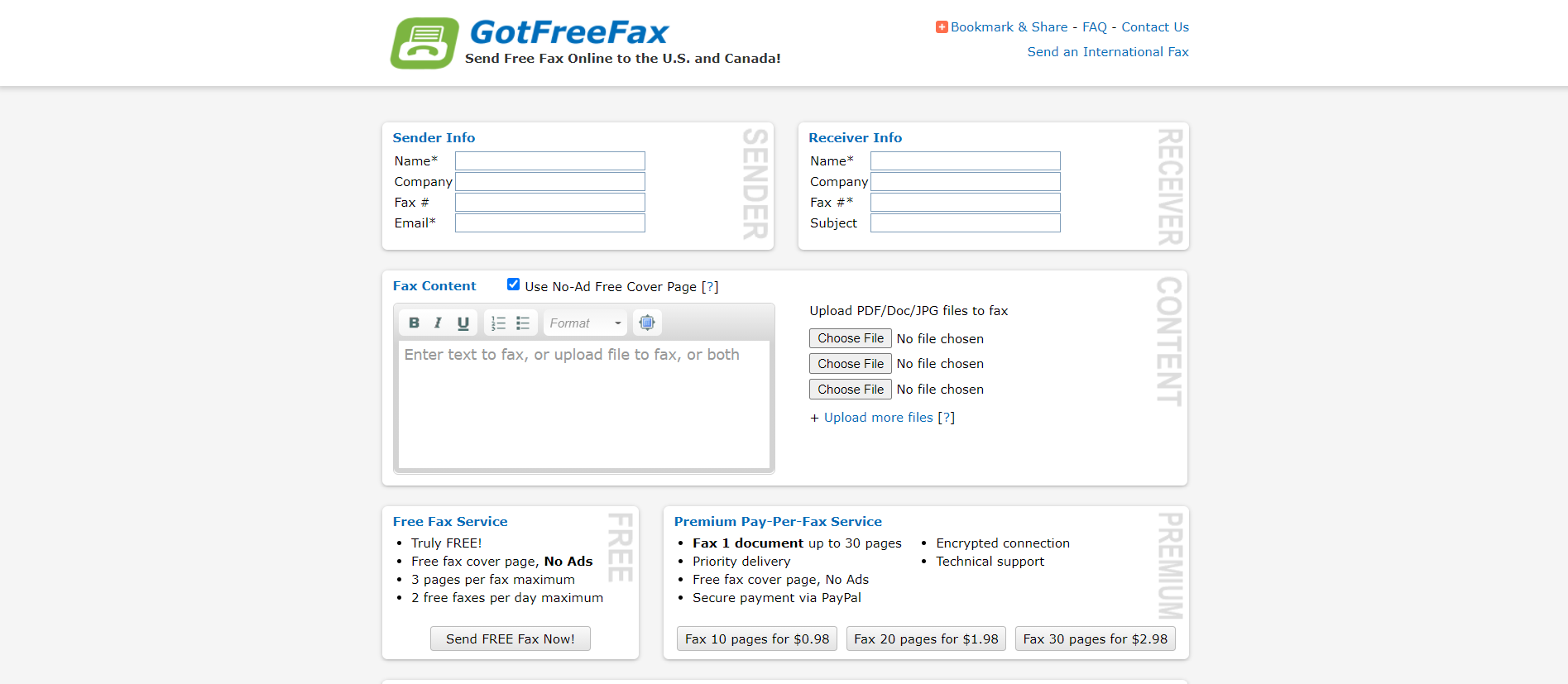Click the text 'Priority delivery'
1568x684 pixels.
(x=741, y=562)
